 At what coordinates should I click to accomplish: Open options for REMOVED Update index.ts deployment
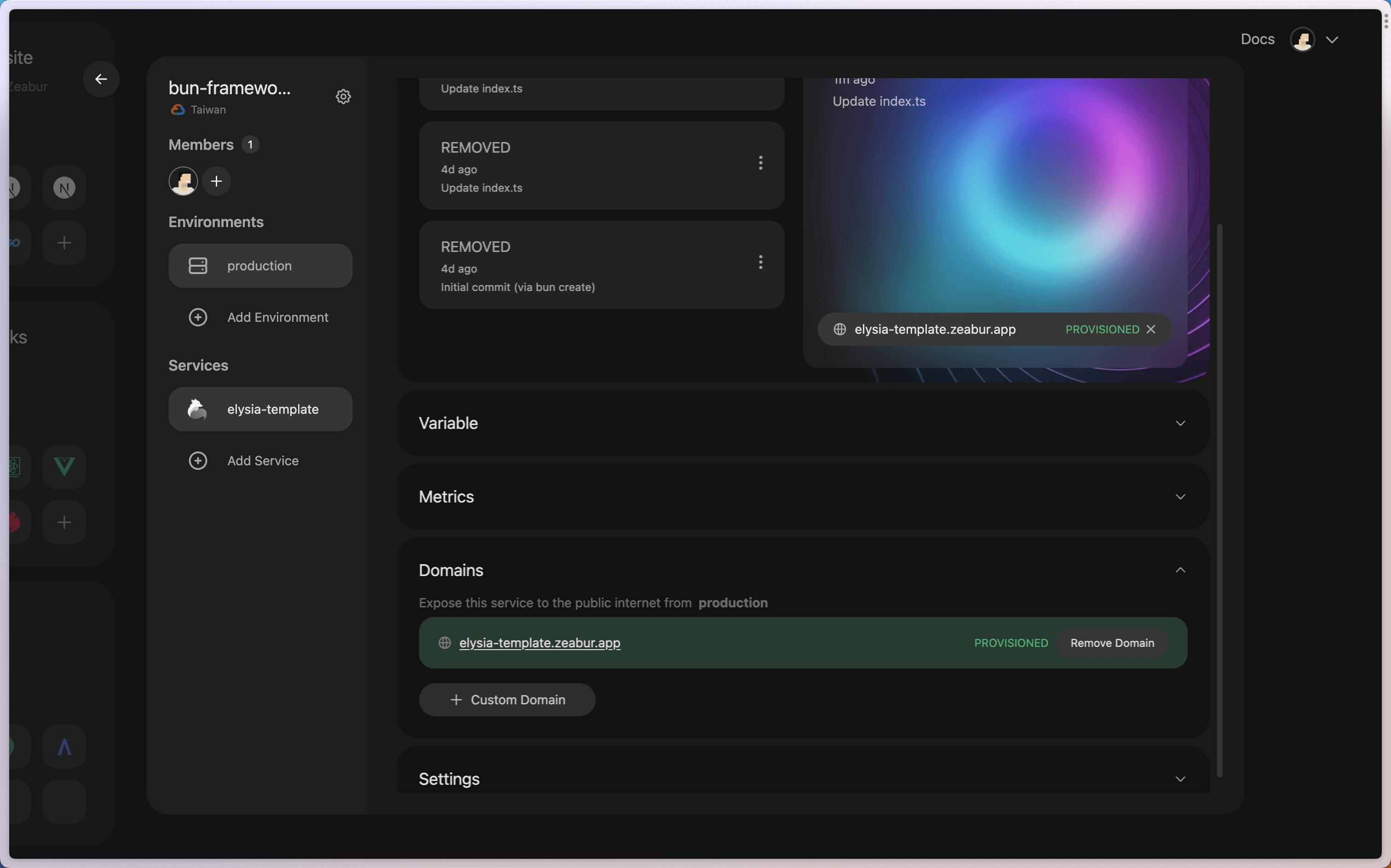coord(760,163)
